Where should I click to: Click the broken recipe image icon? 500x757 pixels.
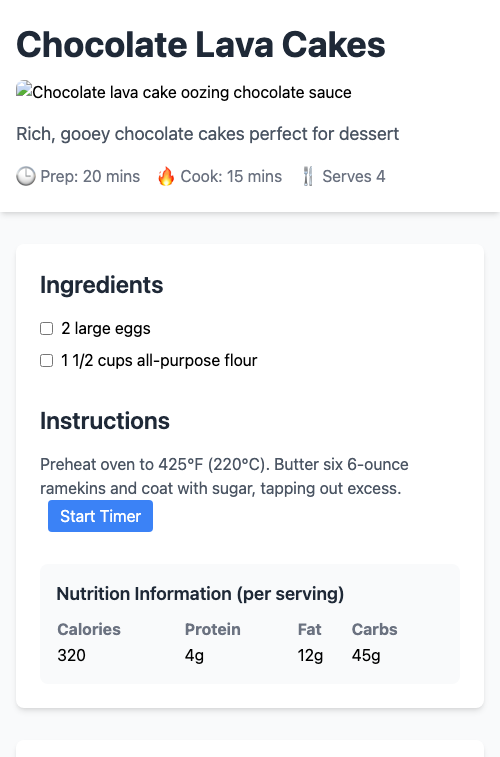pyautogui.click(x=24, y=90)
